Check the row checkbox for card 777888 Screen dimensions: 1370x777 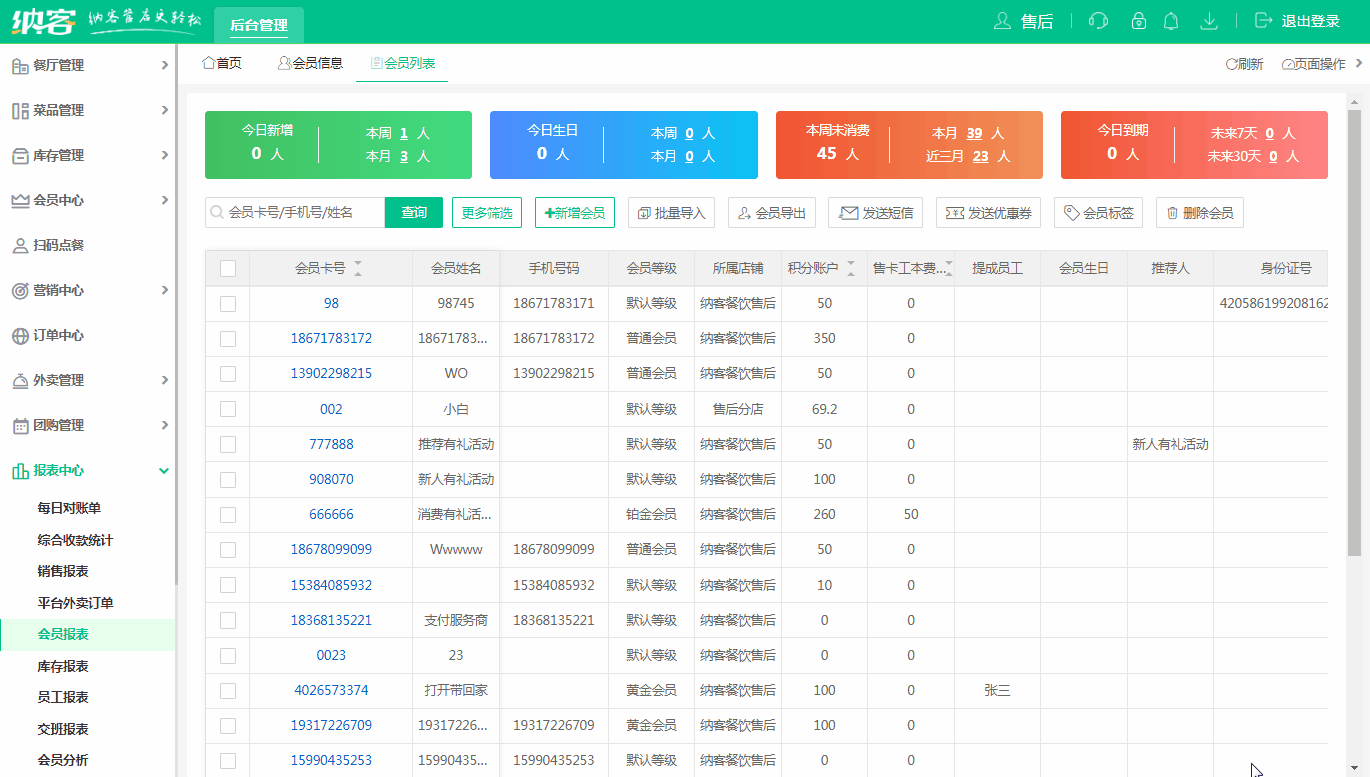click(226, 443)
